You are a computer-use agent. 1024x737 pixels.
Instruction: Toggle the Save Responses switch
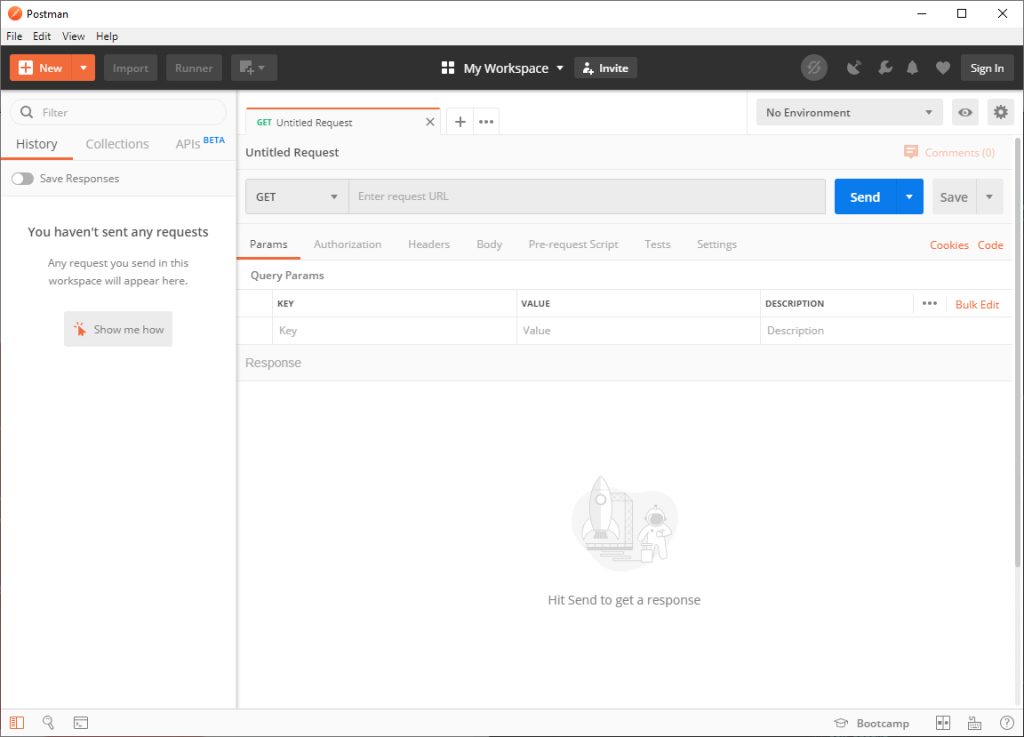(x=22, y=178)
